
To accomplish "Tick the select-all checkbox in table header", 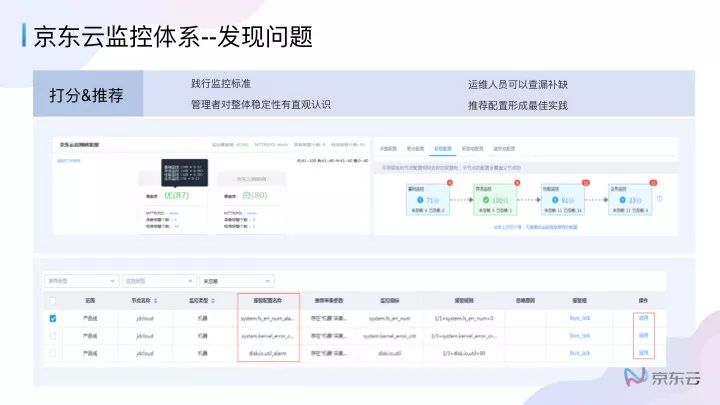I will click(52, 301).
